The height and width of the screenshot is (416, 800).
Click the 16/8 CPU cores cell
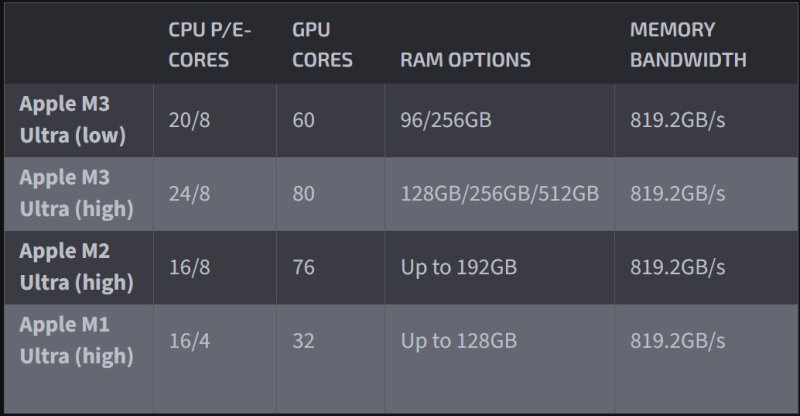tap(190, 267)
